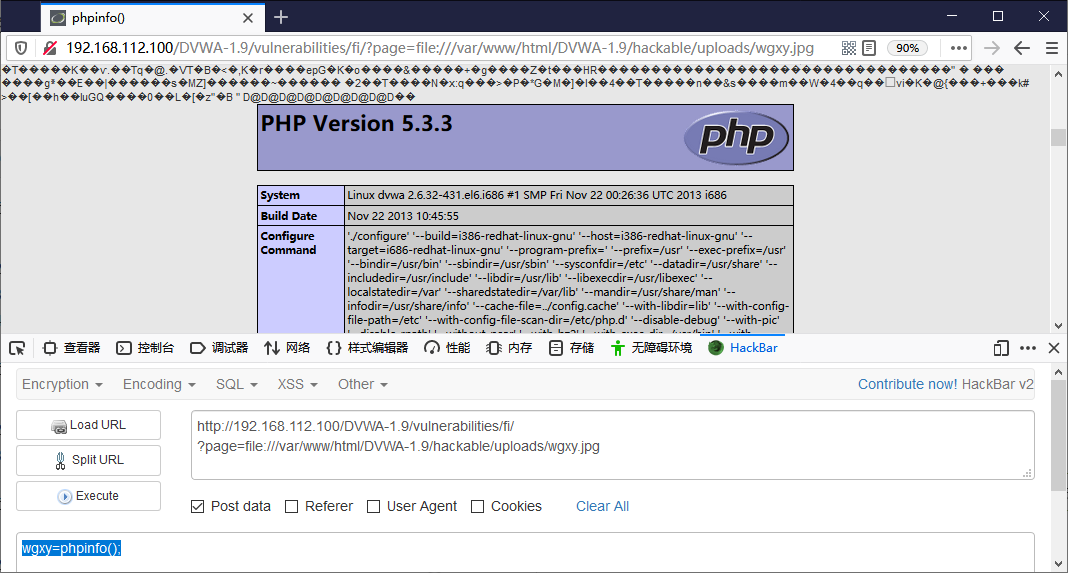1068x573 pixels.
Task: Click inside the HackBar URL text area
Action: [612, 445]
